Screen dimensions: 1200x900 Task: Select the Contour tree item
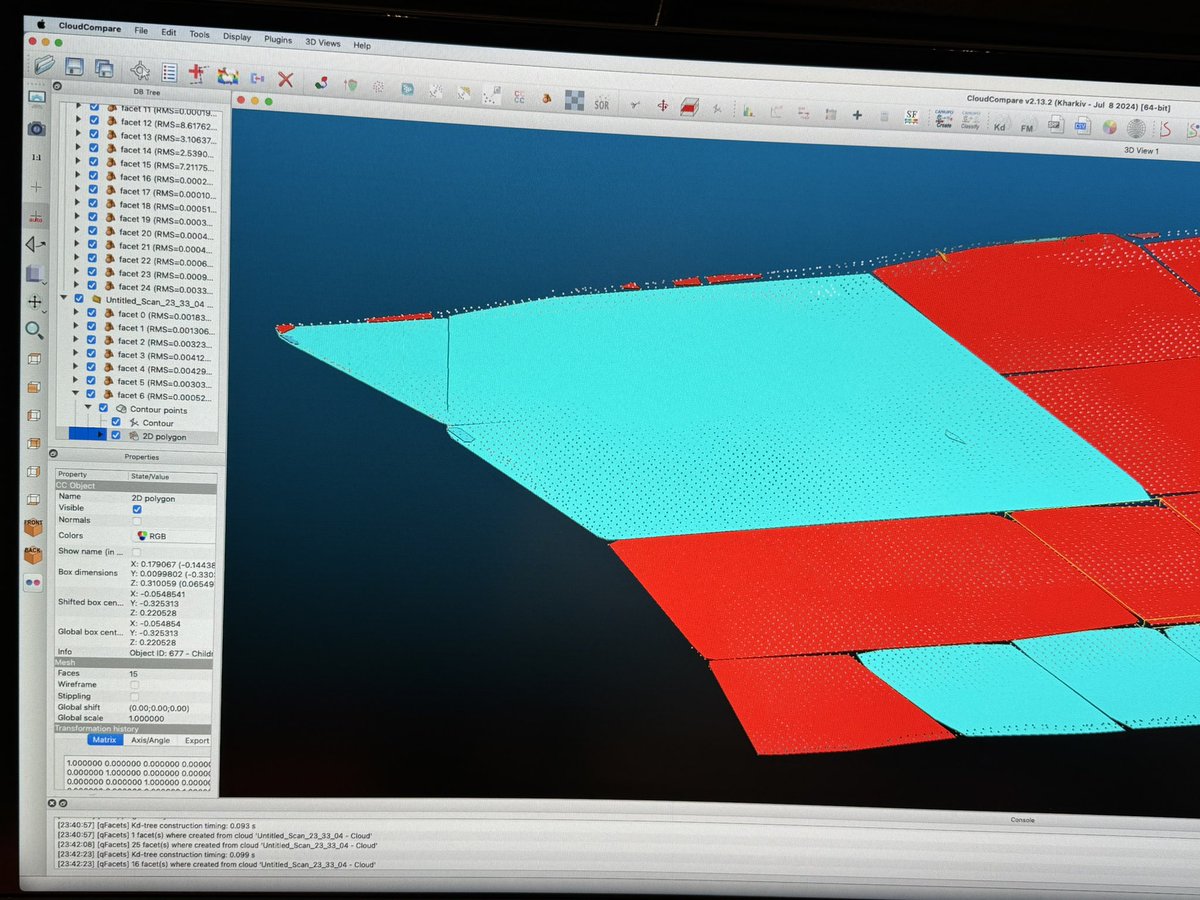click(x=158, y=423)
